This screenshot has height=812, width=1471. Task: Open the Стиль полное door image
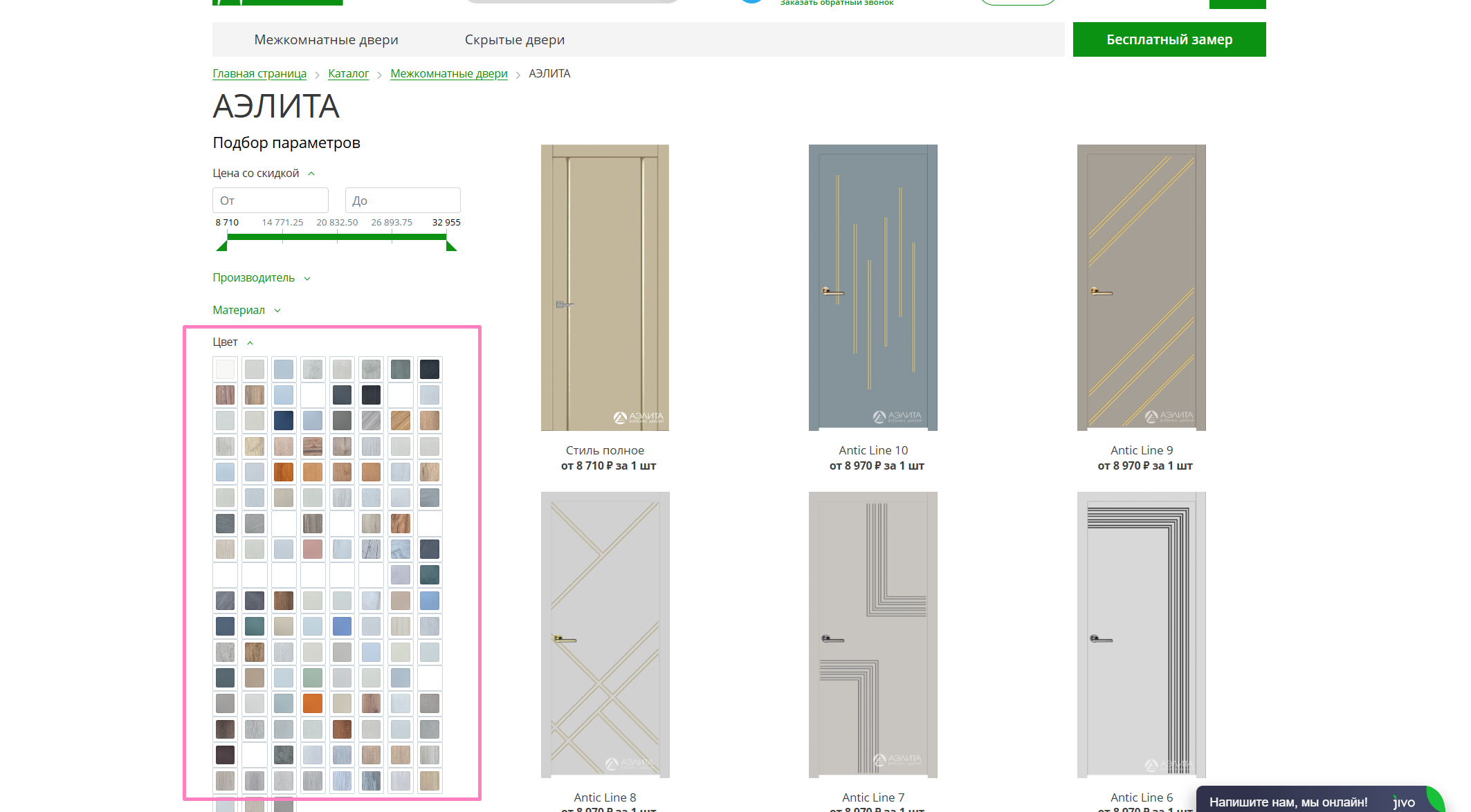tap(605, 288)
